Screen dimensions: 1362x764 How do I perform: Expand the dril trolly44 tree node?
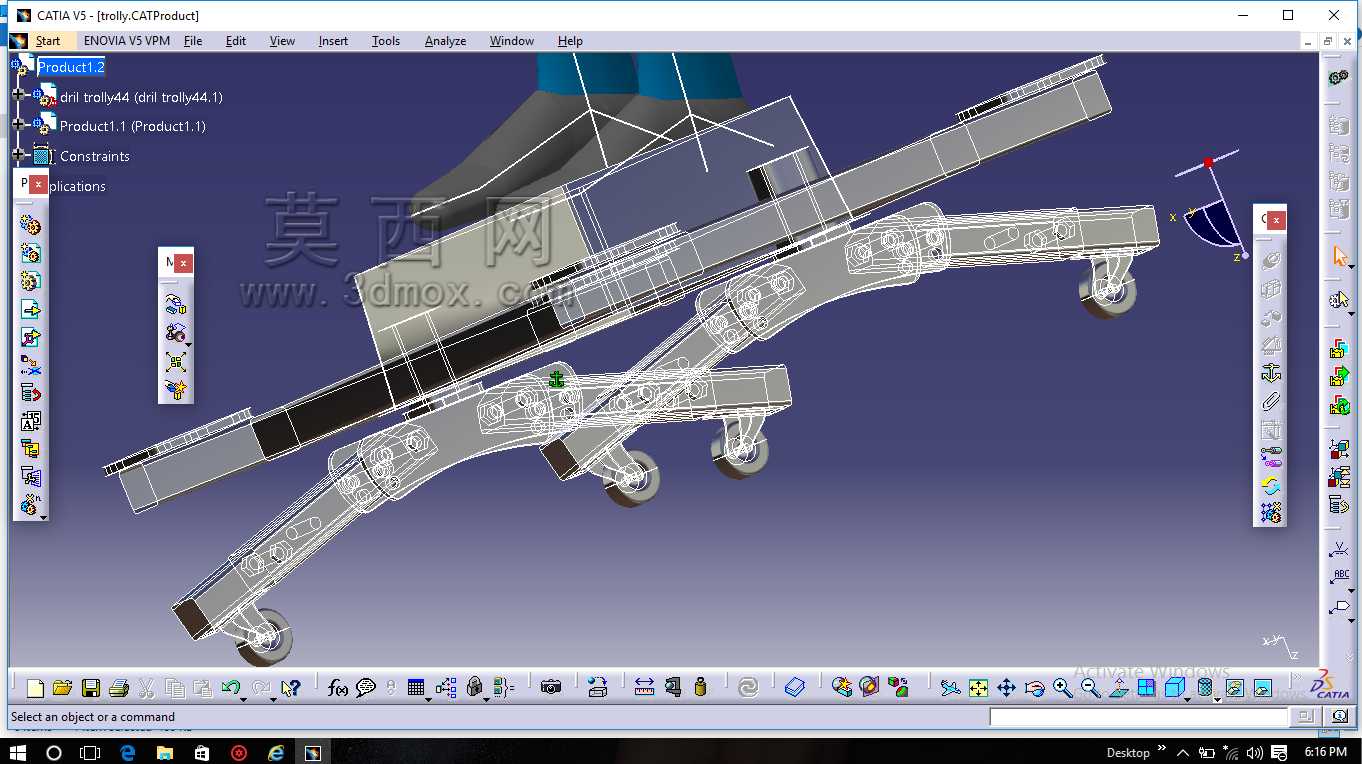tap(18, 94)
